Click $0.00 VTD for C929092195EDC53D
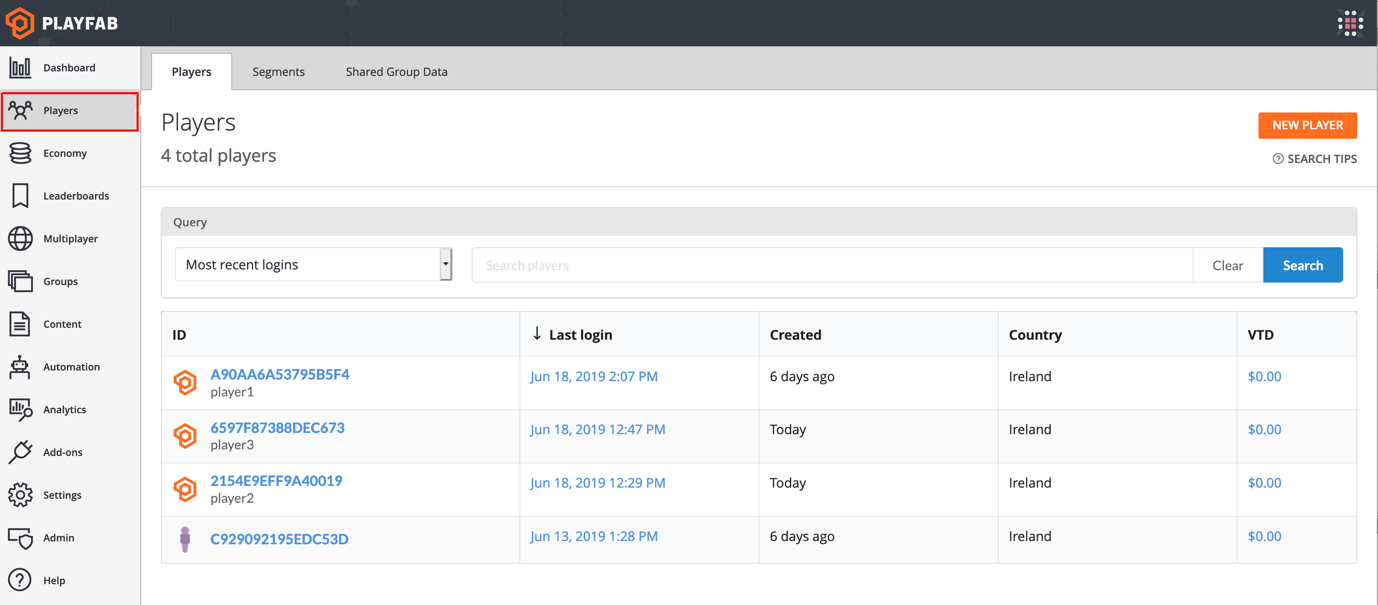This screenshot has width=1378, height=605. (x=1264, y=537)
